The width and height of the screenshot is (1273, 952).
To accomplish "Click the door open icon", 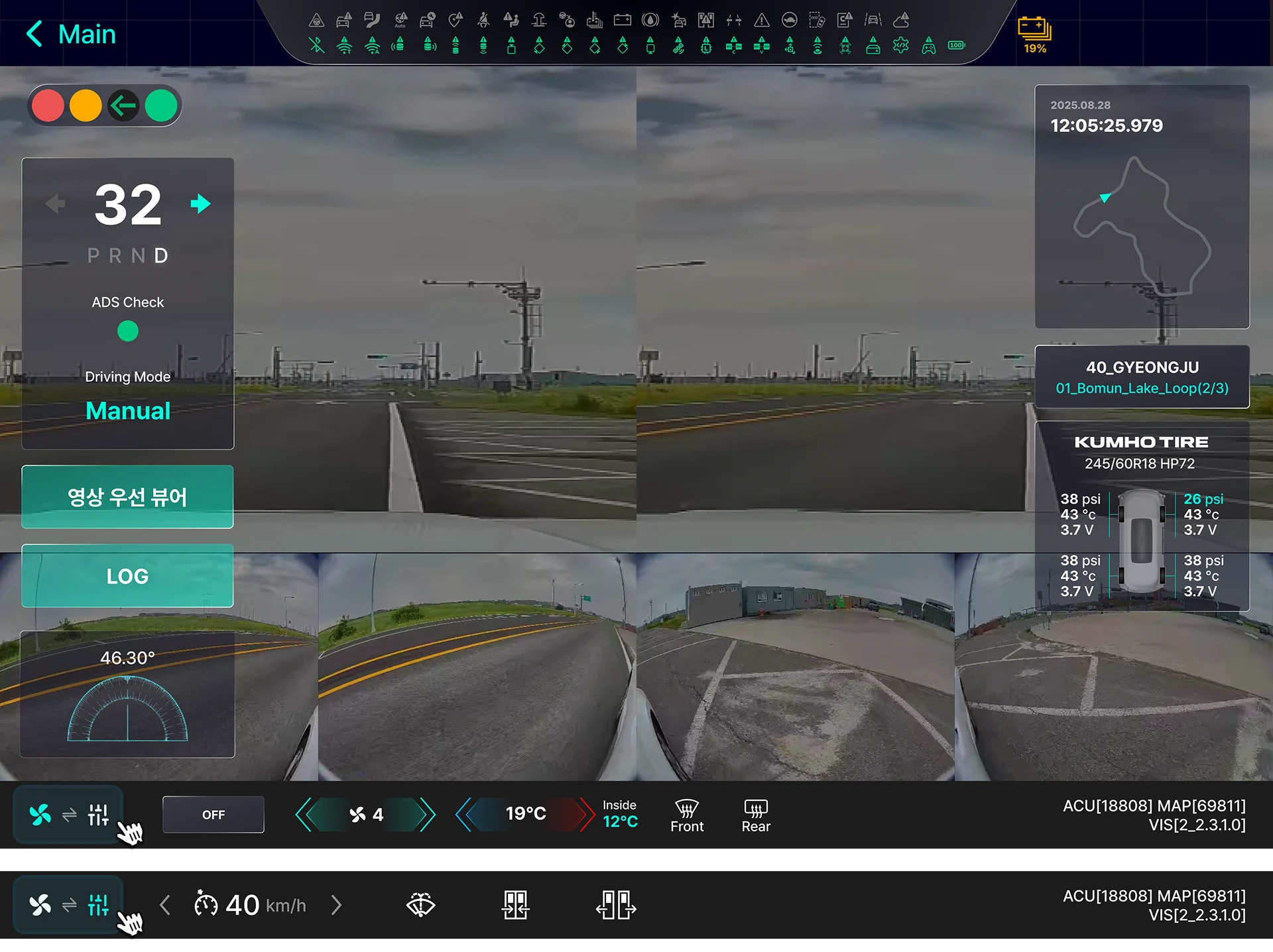I will pos(616,905).
